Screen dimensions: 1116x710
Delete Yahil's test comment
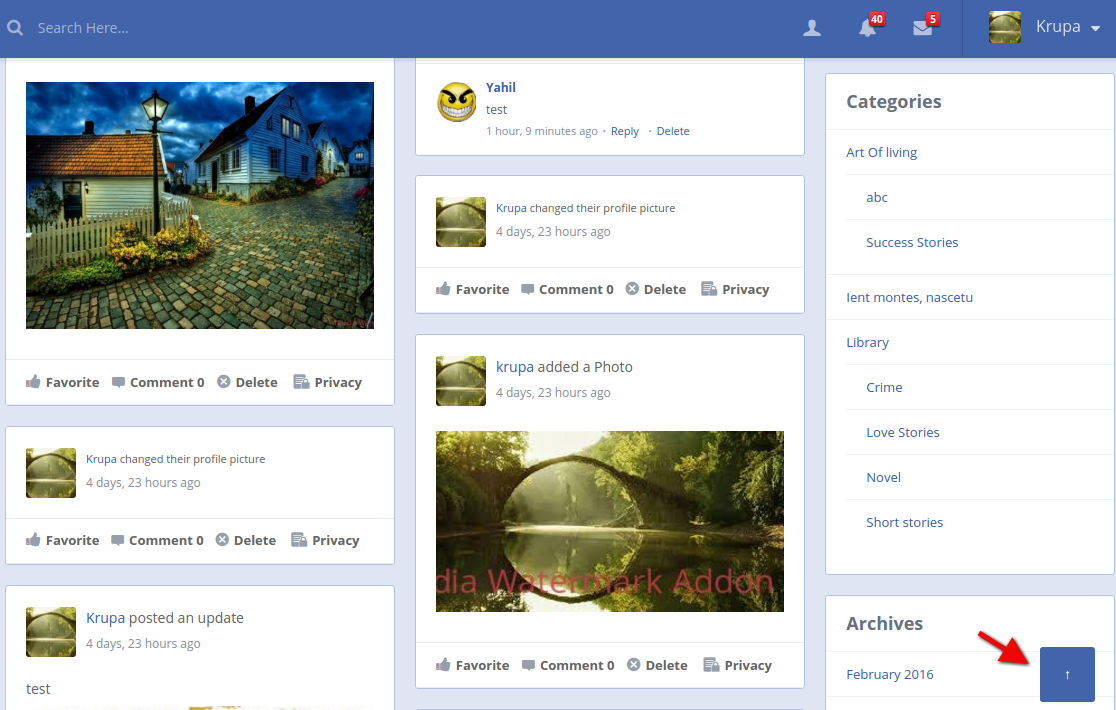pyautogui.click(x=672, y=131)
